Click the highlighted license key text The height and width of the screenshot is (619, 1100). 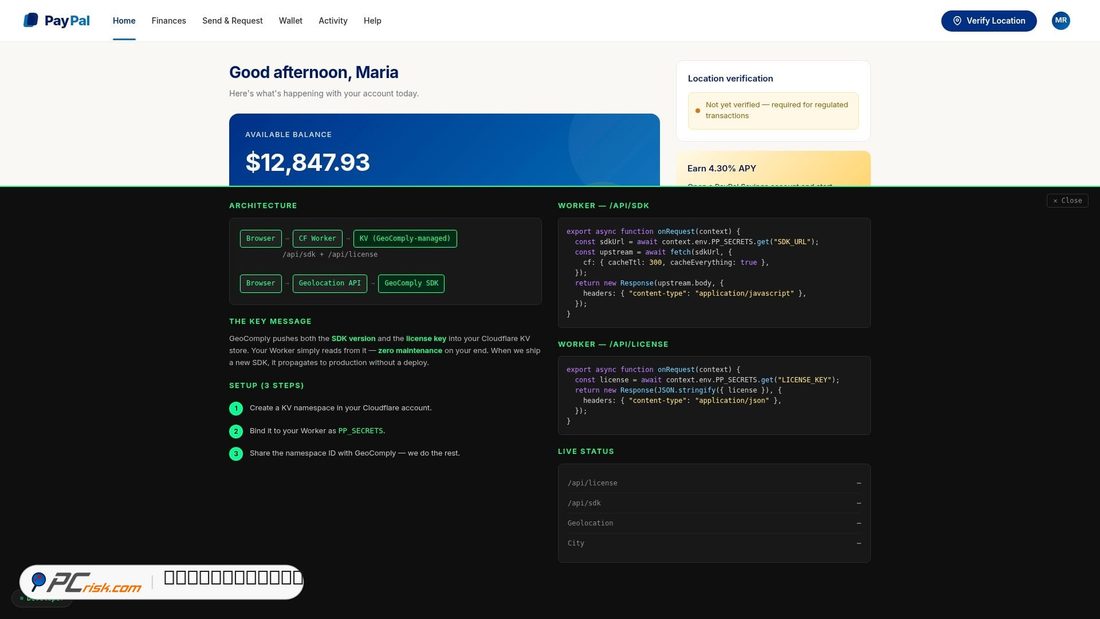click(426, 338)
